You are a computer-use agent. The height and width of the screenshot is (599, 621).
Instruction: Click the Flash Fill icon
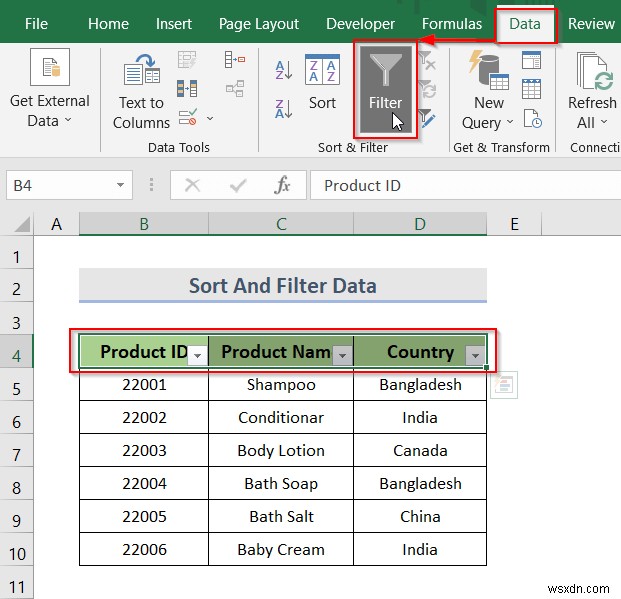pos(187,60)
